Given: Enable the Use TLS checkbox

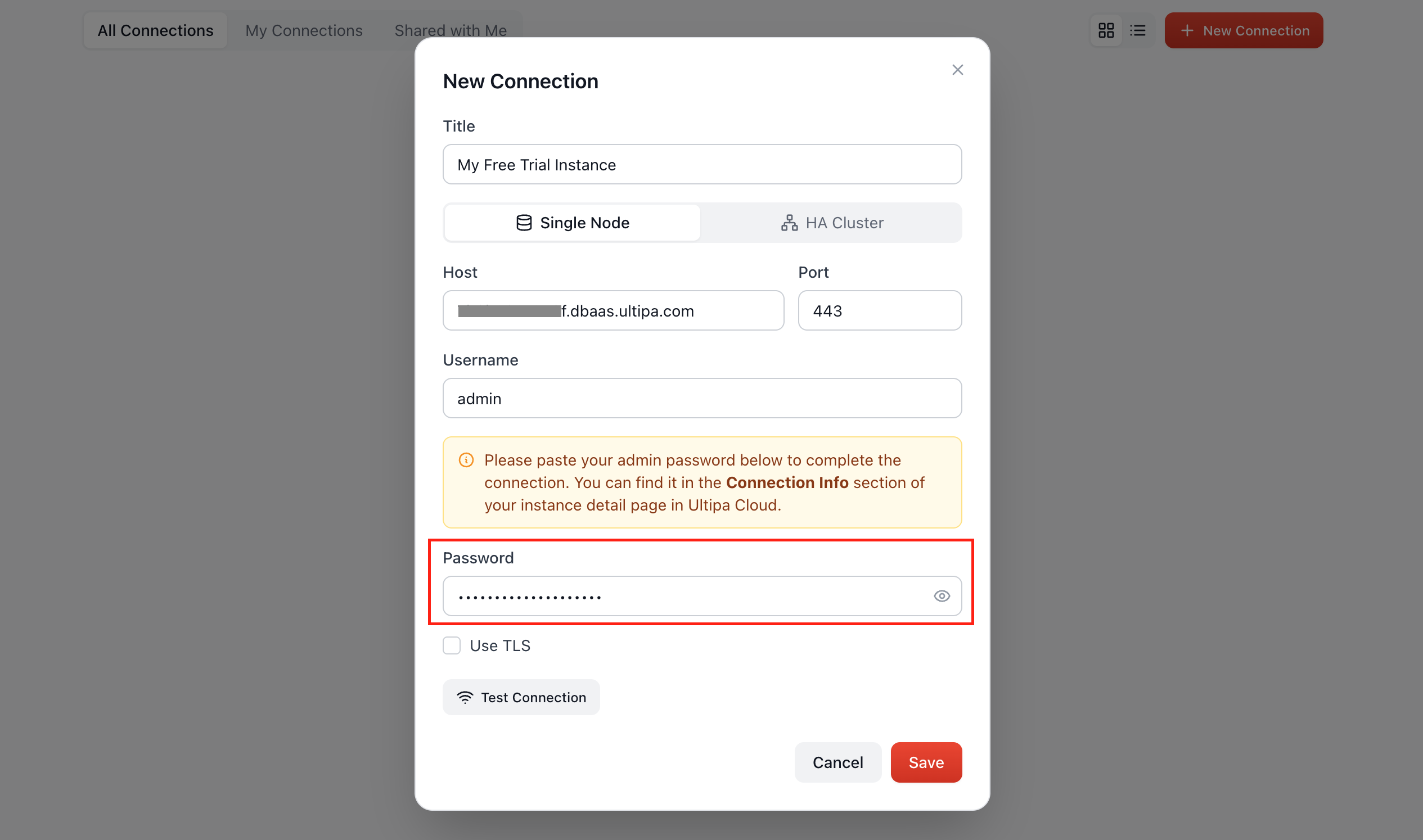Looking at the screenshot, I should click(451, 645).
